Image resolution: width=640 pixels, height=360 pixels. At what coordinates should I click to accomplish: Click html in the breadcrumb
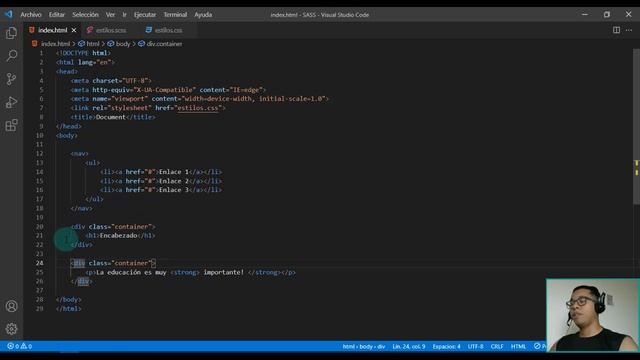point(93,44)
